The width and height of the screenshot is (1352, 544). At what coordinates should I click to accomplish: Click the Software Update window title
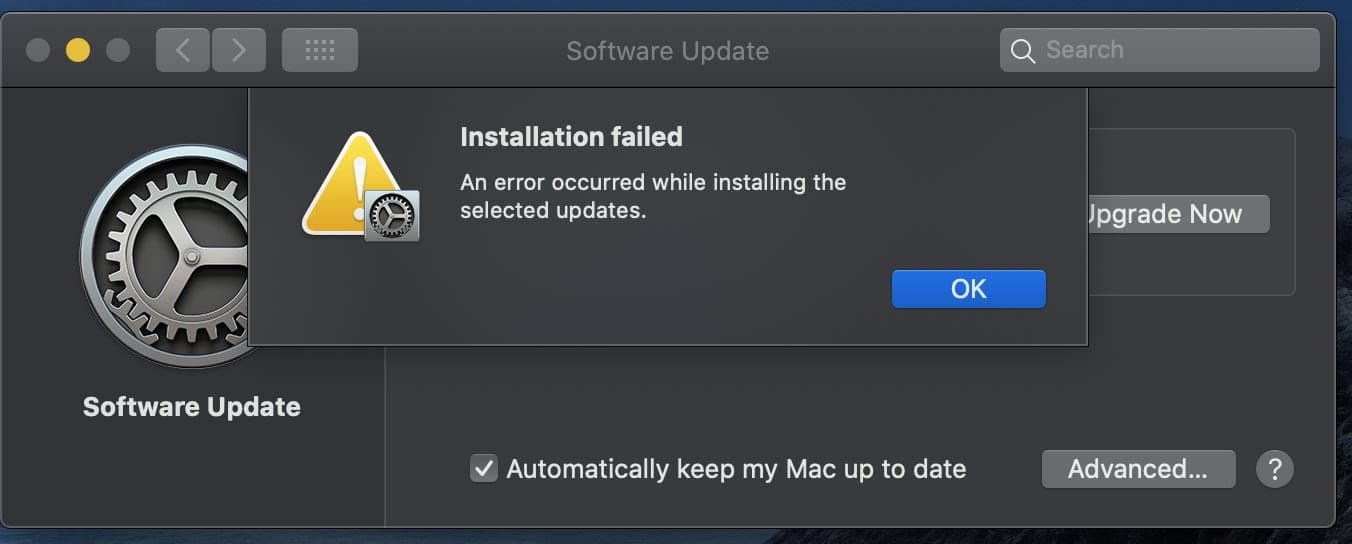(x=667, y=51)
